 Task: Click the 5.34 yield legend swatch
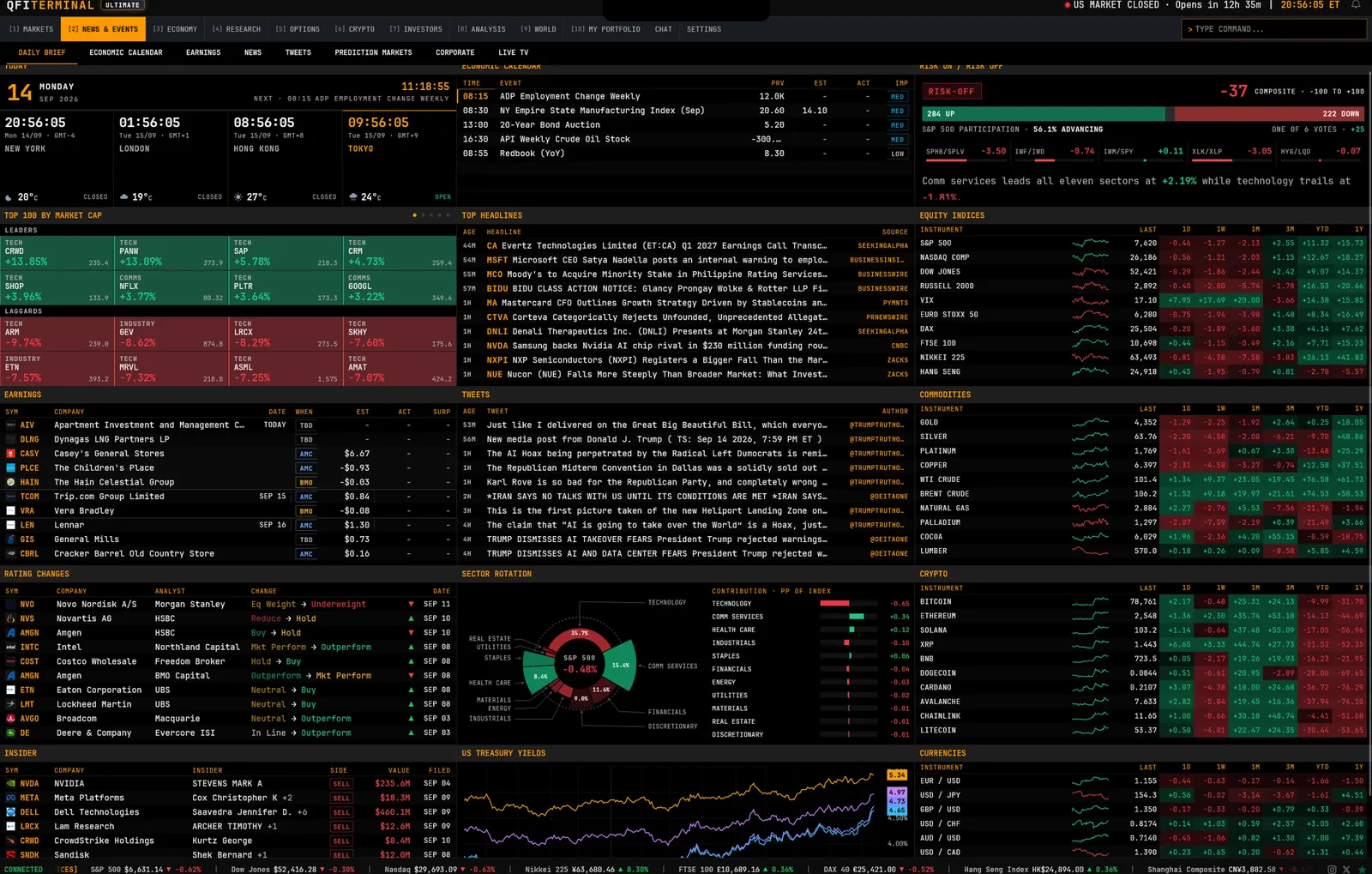coord(897,775)
